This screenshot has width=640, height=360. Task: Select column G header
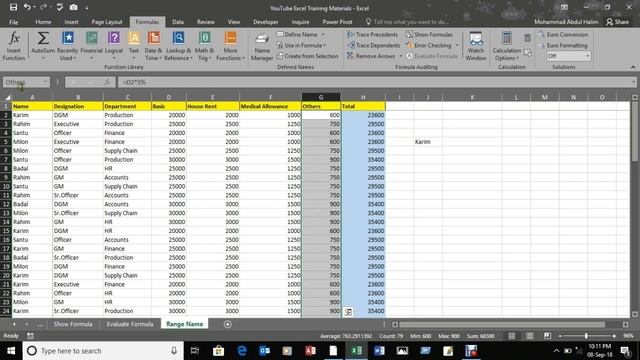point(321,97)
